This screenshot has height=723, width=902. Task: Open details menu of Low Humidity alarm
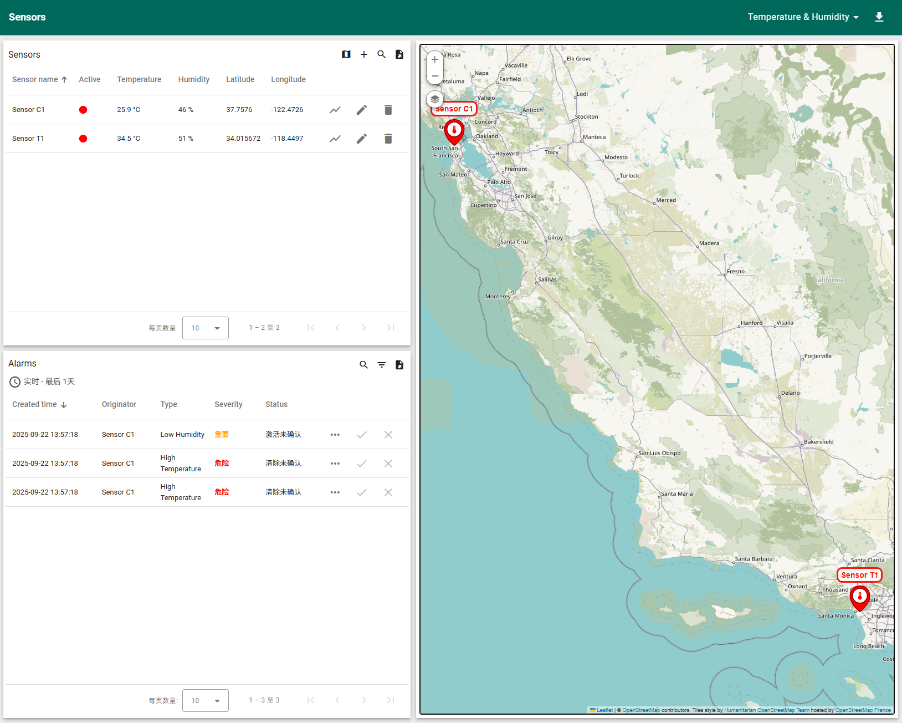pos(335,435)
